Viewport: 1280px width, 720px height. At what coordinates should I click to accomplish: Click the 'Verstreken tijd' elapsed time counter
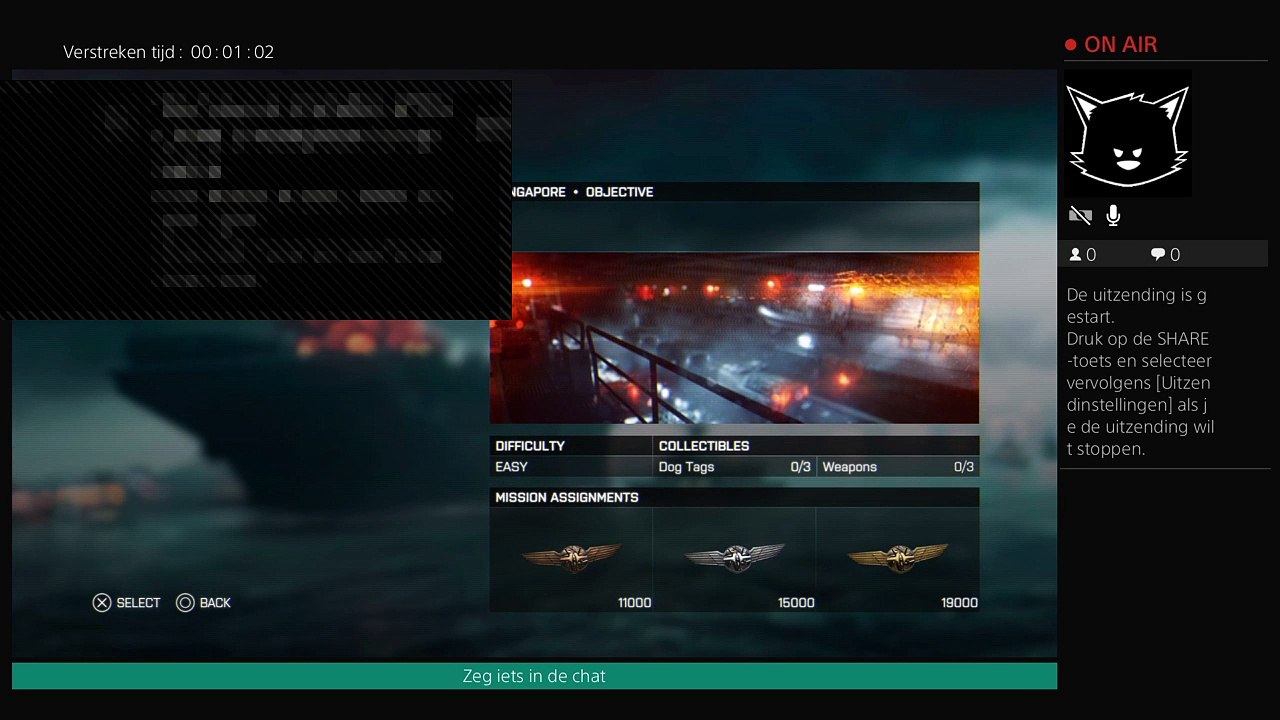[x=168, y=52]
